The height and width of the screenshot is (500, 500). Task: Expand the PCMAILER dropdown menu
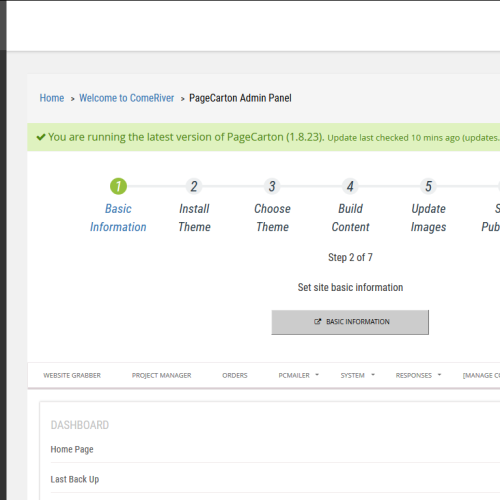(299, 375)
